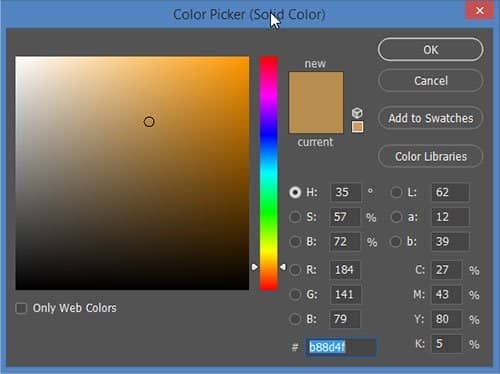Click the blue field showing 79

tap(345, 319)
